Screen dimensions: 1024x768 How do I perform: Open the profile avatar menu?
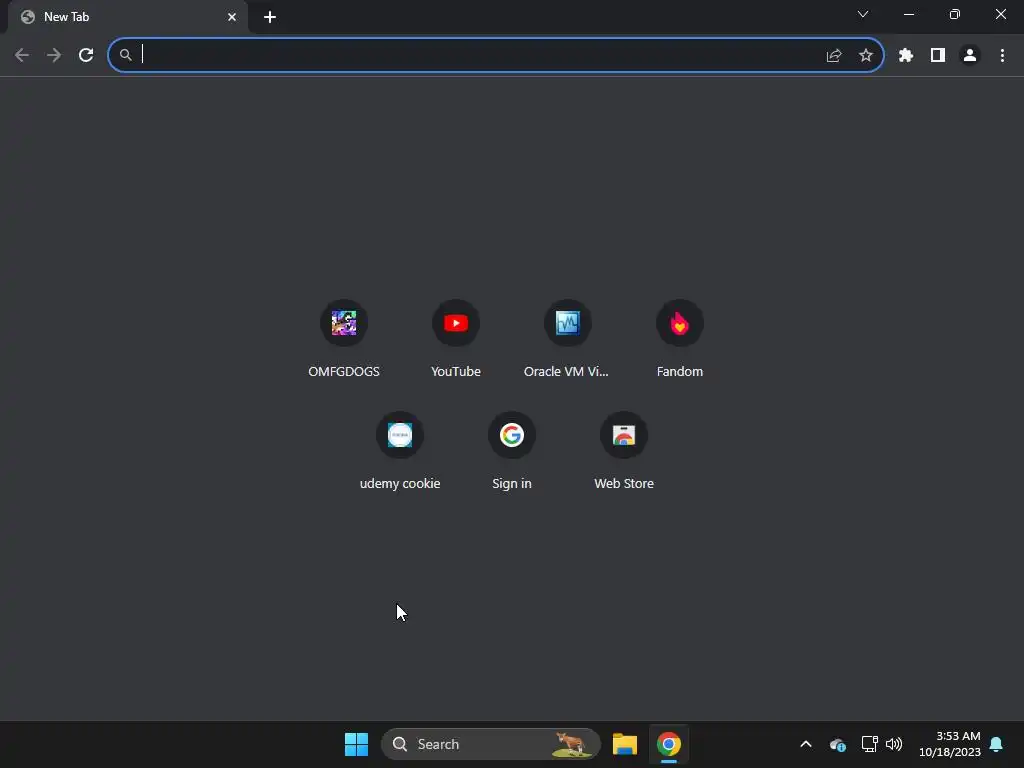(x=969, y=56)
